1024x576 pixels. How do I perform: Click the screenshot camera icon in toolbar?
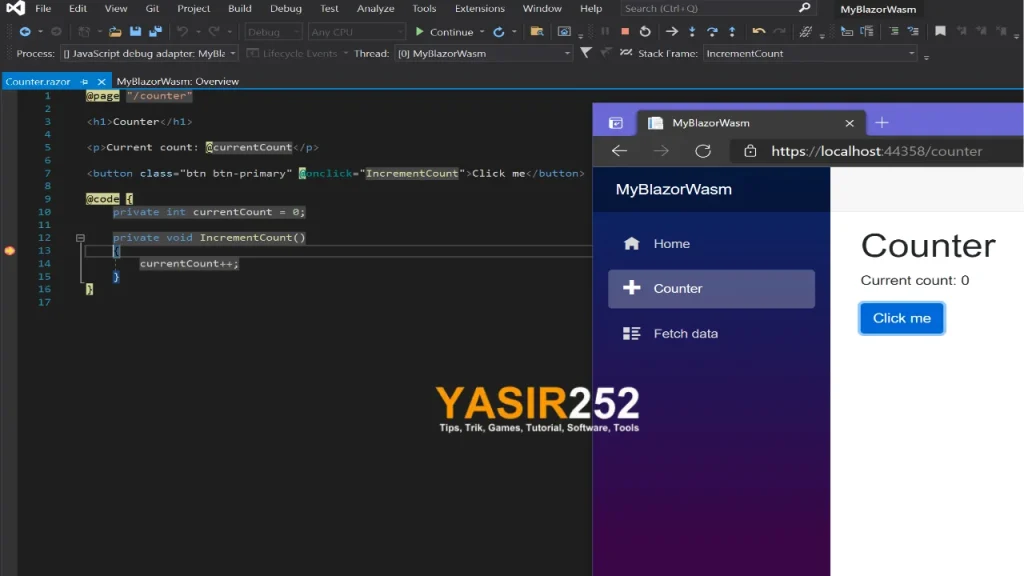(x=564, y=31)
